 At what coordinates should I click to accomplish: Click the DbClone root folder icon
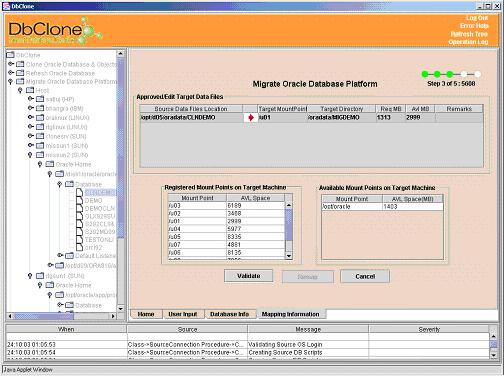[x=10, y=55]
